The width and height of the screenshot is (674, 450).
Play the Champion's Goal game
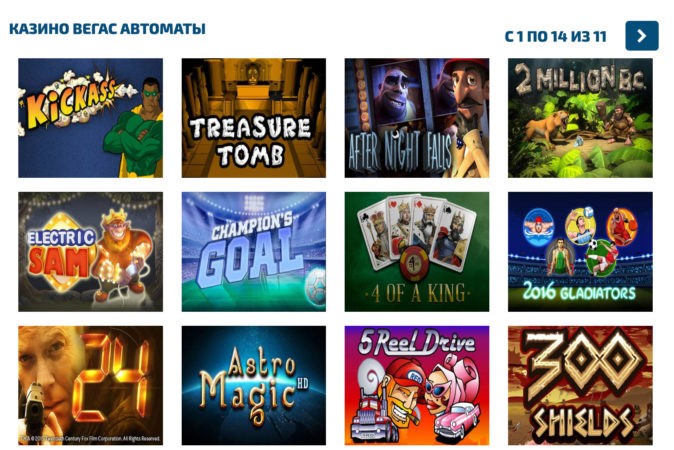(254, 251)
